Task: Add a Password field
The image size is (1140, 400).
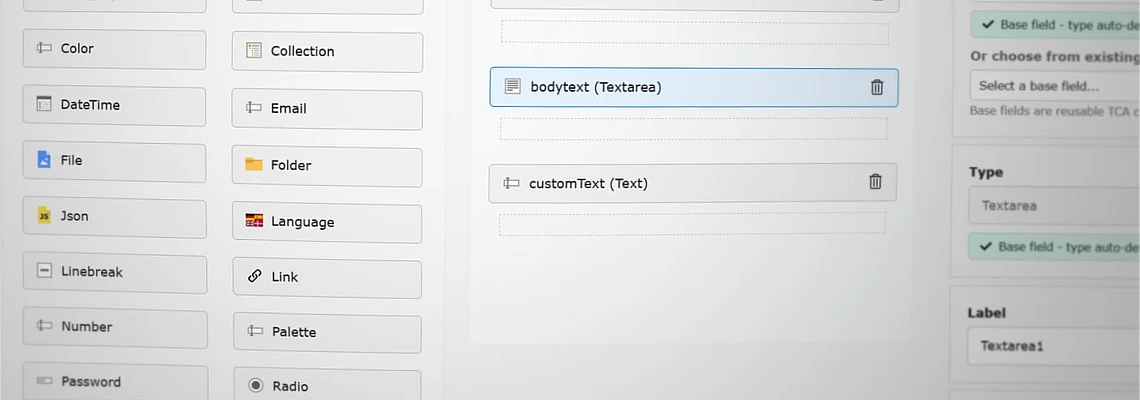Action: (x=116, y=383)
